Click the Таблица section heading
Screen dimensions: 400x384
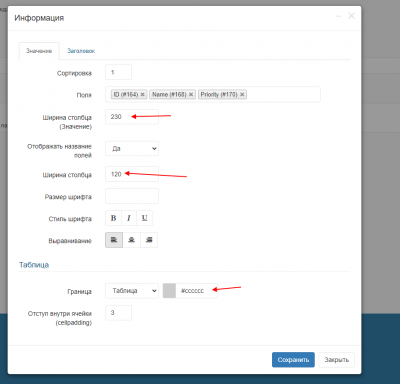tap(34, 265)
